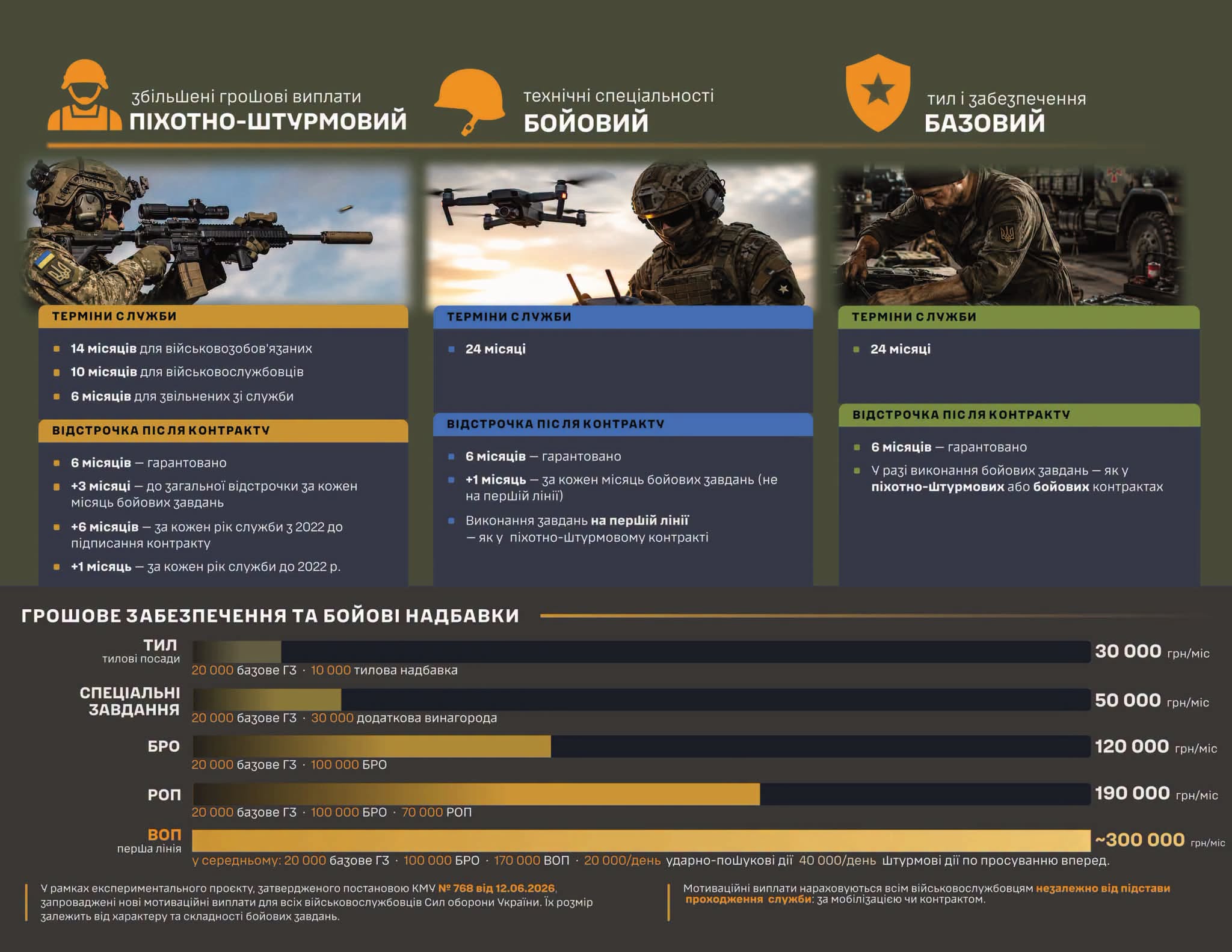Viewport: 1232px width, 952px height.
Task: Click the БОЙОВИЙ heading
Action: (x=586, y=123)
